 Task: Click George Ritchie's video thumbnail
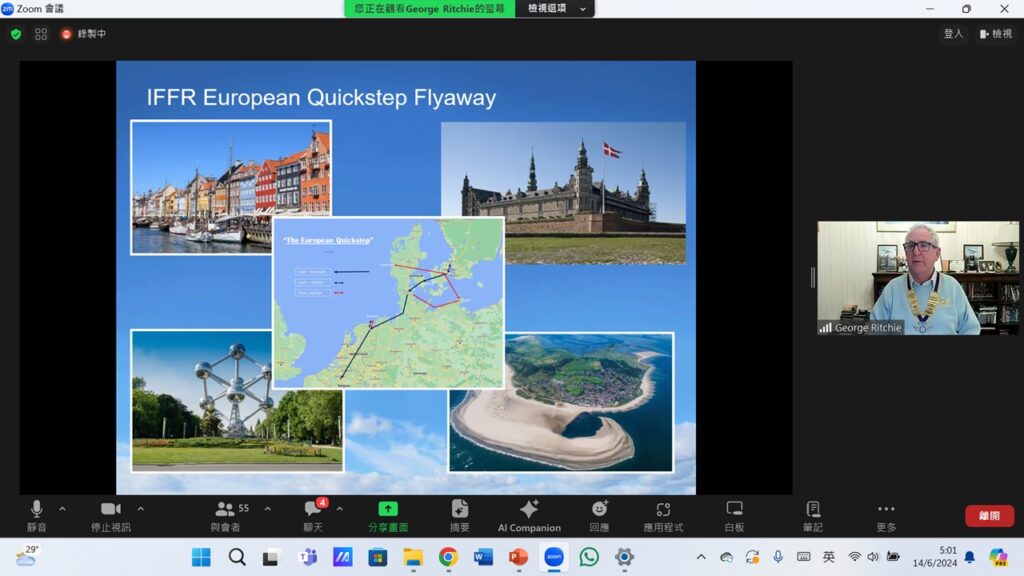point(918,278)
